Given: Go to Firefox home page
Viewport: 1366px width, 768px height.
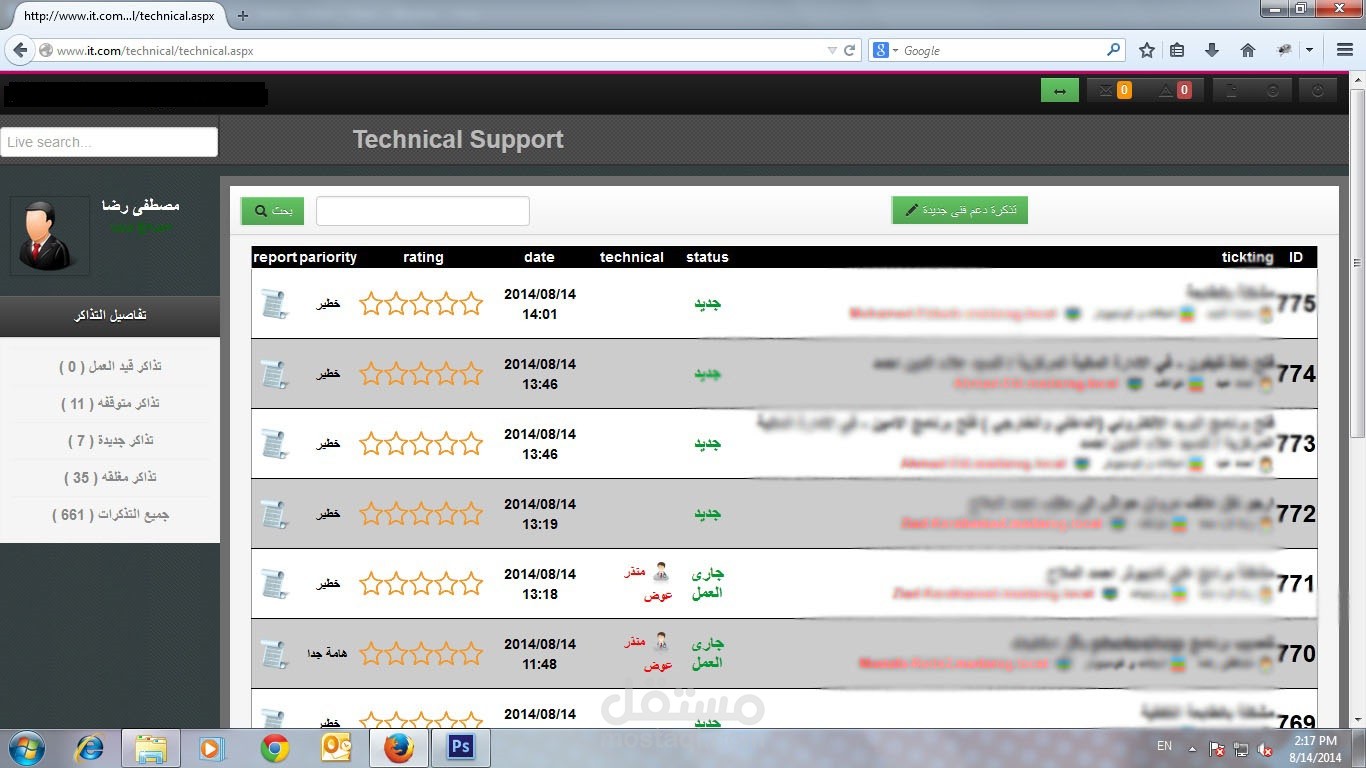Looking at the screenshot, I should pyautogui.click(x=1247, y=50).
